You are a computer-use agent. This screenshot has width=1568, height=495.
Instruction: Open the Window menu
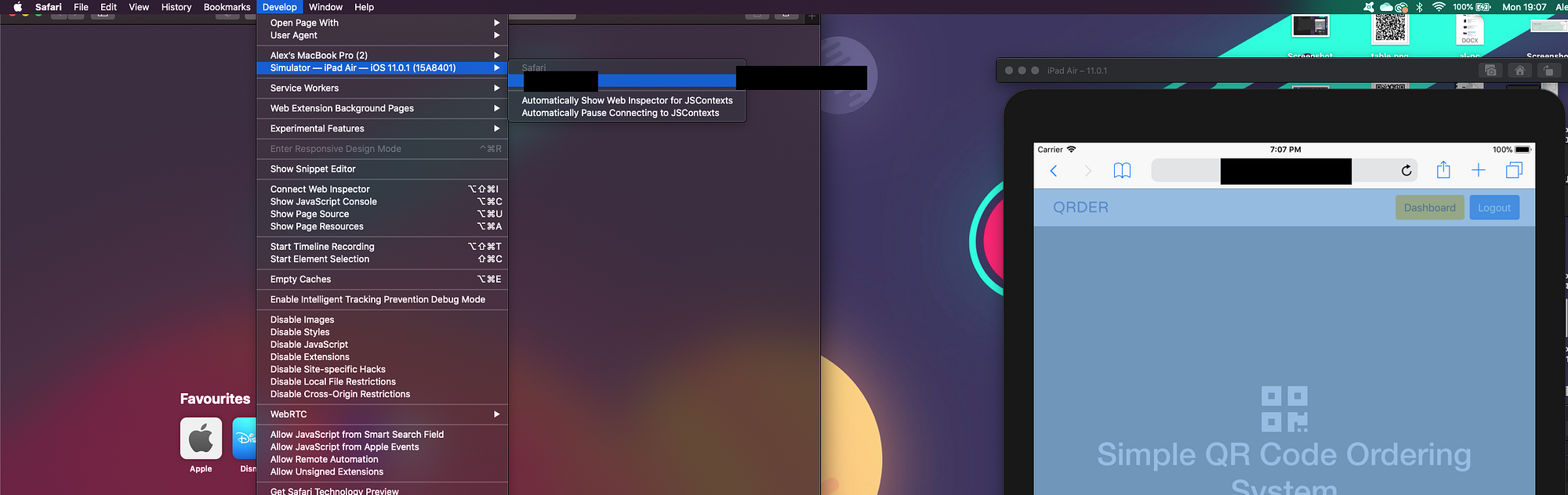[326, 7]
